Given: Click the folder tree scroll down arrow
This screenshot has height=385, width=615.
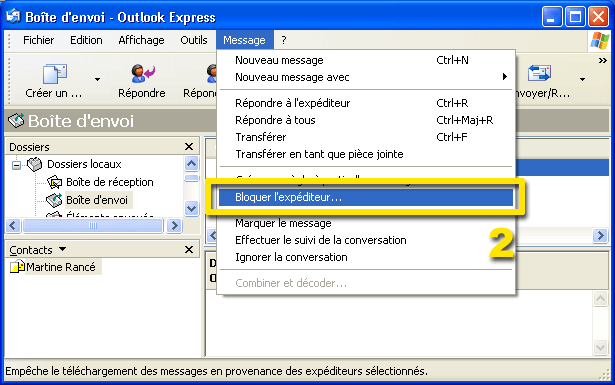Looking at the screenshot, I should point(191,208).
